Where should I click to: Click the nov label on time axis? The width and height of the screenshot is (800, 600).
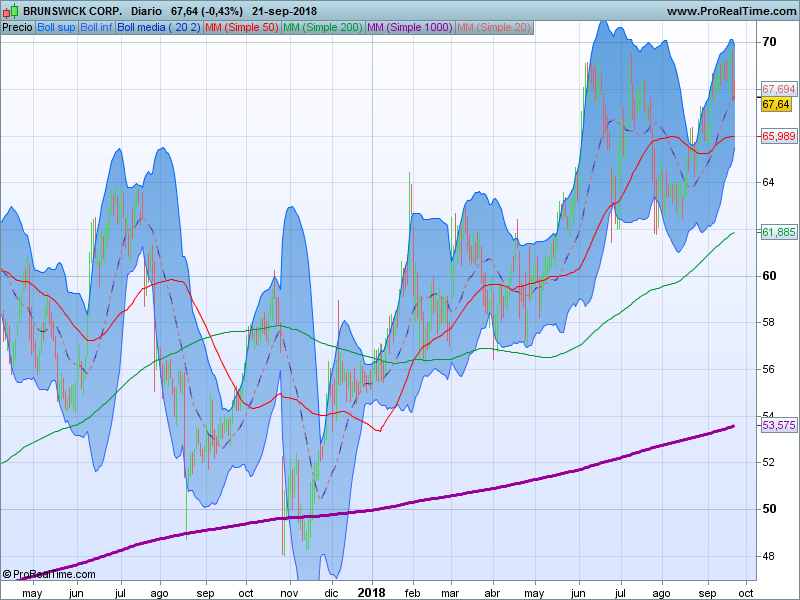coord(290,593)
